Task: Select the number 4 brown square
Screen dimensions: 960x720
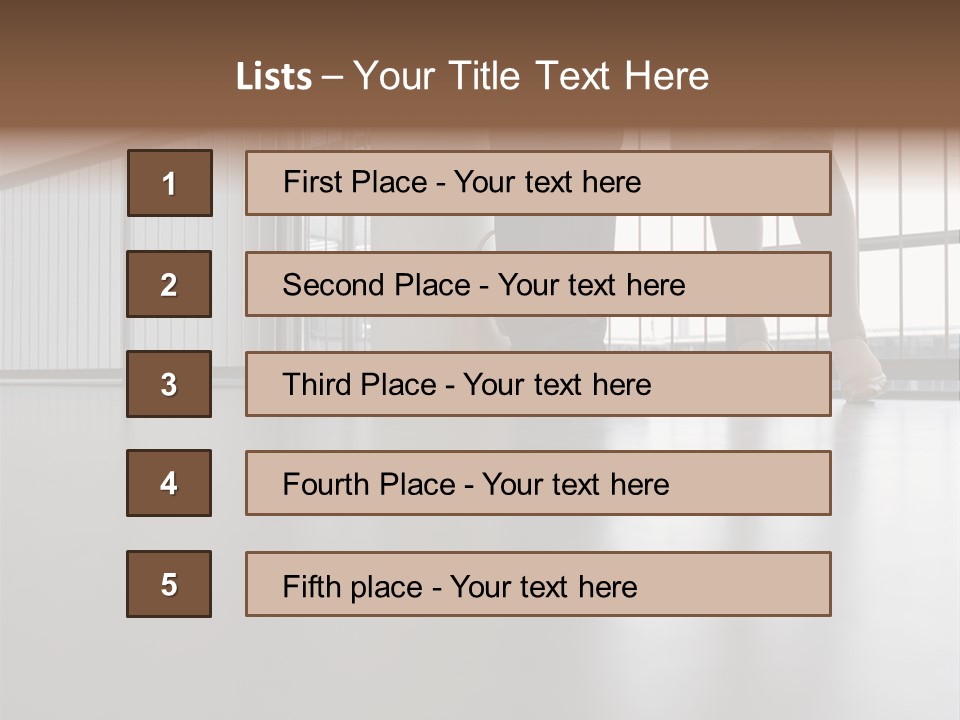Action: click(x=169, y=483)
